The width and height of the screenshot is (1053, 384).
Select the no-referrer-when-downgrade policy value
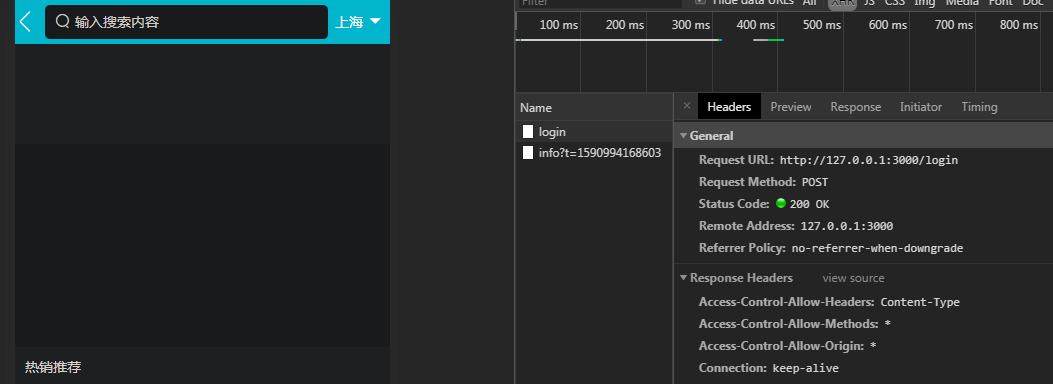[877, 248]
